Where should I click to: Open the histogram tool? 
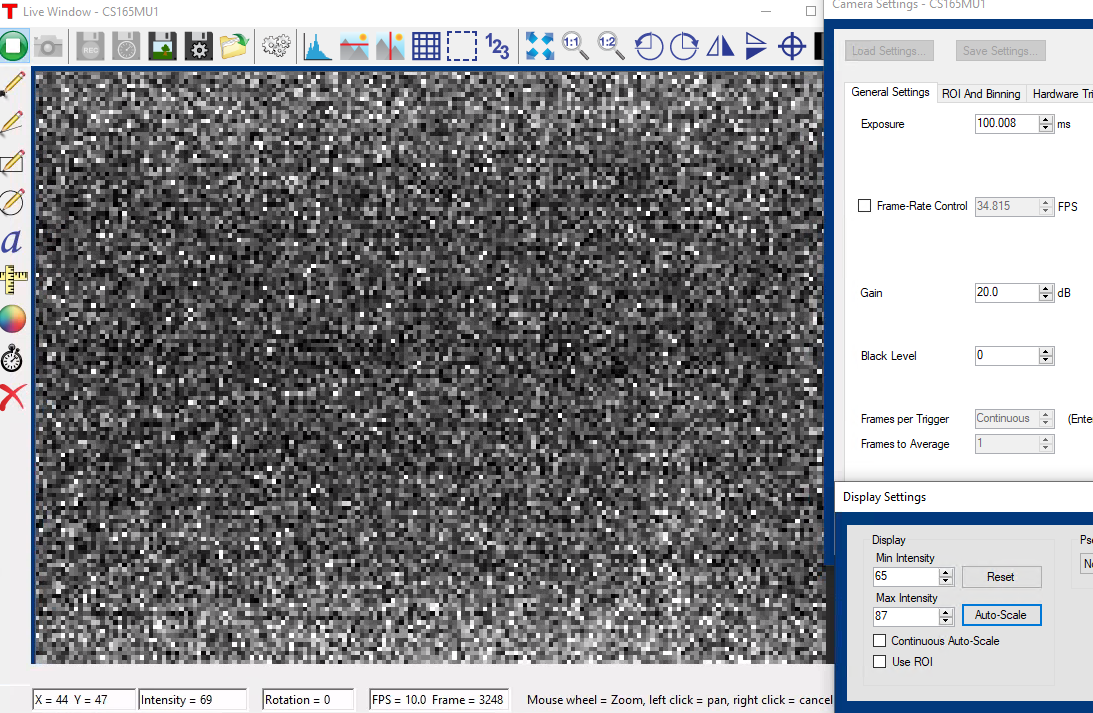pos(317,46)
